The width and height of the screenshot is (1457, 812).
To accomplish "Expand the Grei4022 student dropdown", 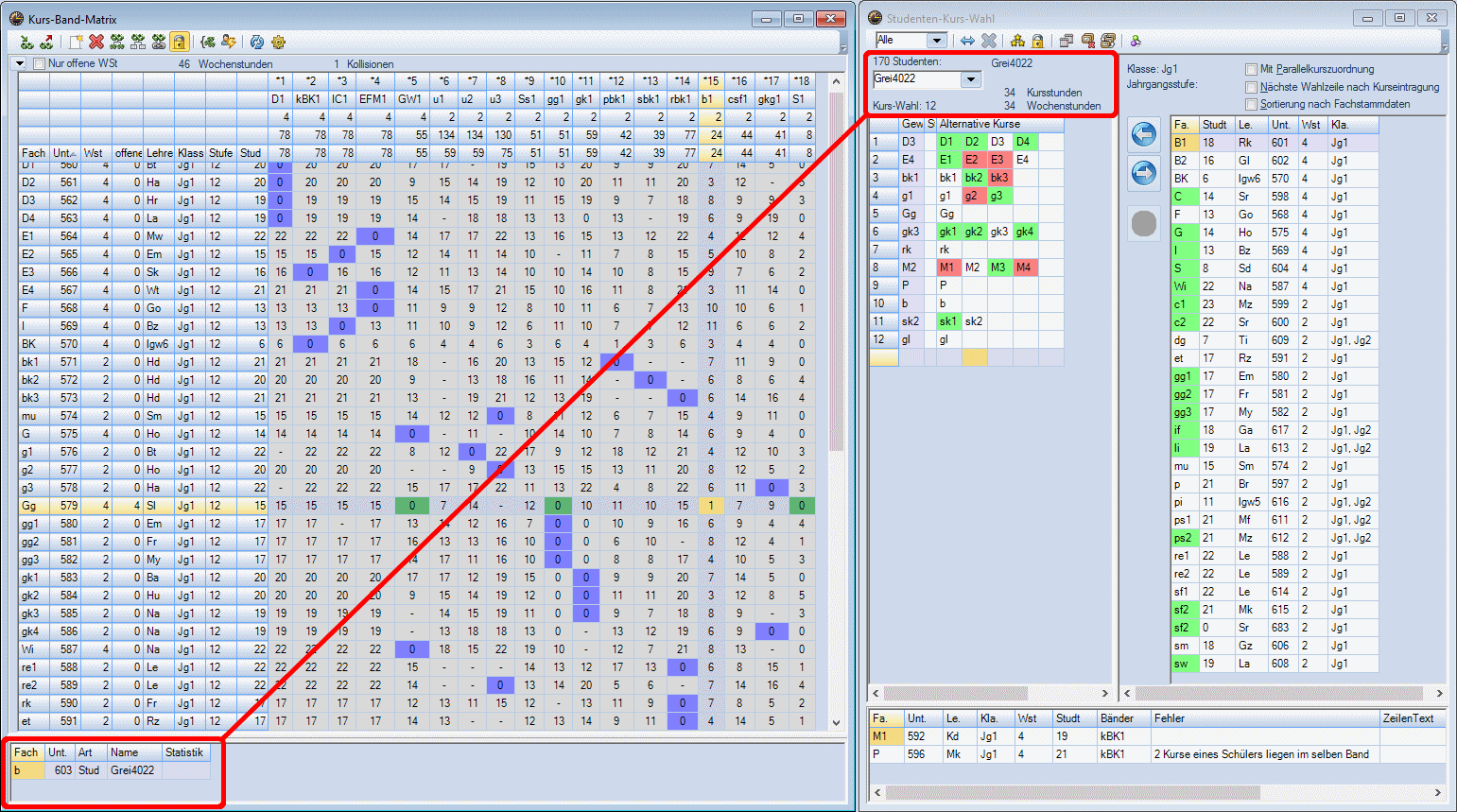I will point(971,80).
